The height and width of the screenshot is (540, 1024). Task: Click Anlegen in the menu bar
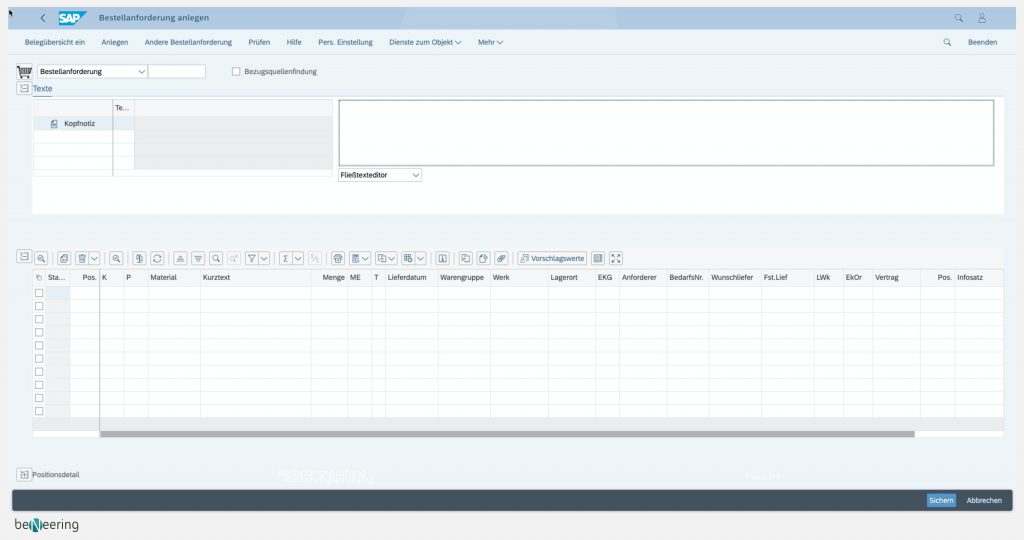(x=115, y=42)
